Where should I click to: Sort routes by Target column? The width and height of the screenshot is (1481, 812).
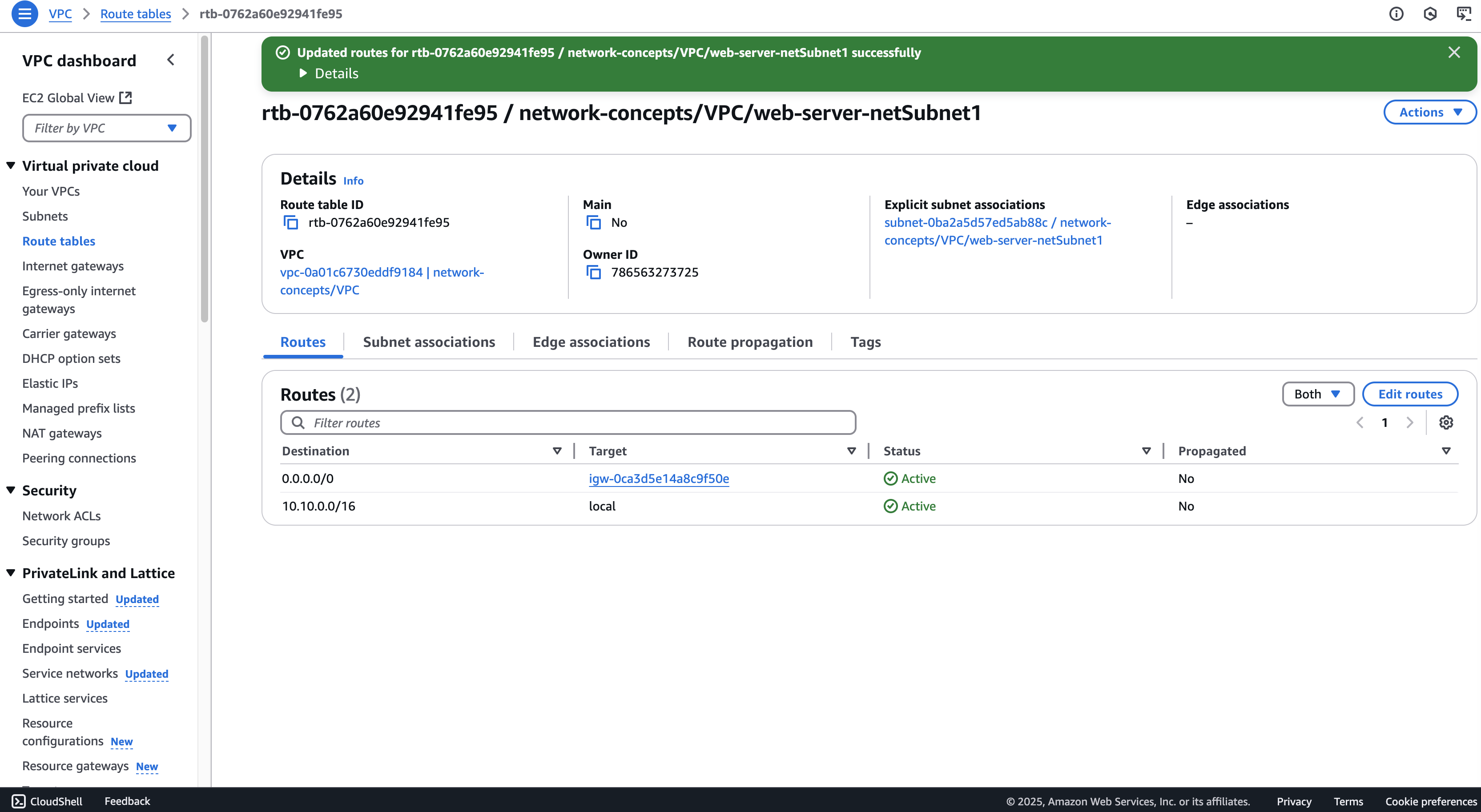tap(851, 451)
